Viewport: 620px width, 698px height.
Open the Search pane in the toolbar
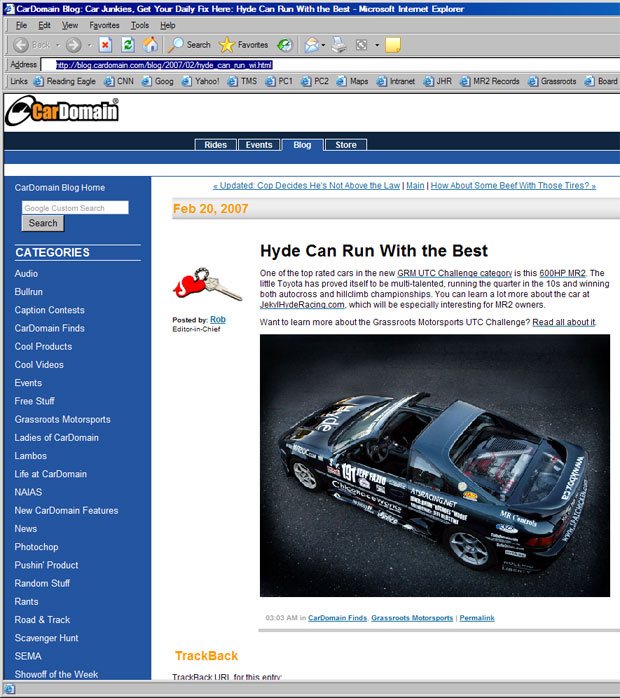[189, 45]
